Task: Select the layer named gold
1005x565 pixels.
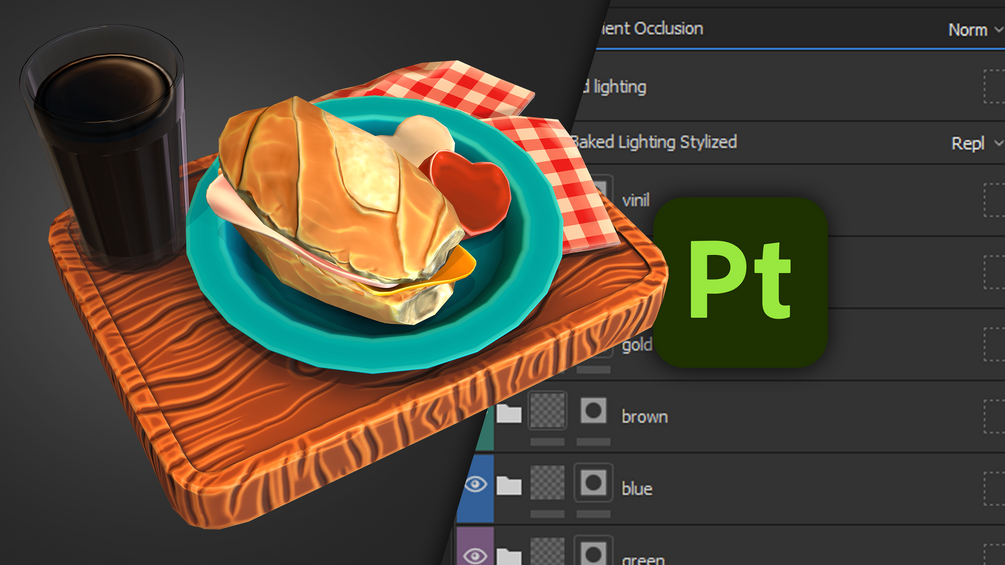Action: (x=636, y=345)
